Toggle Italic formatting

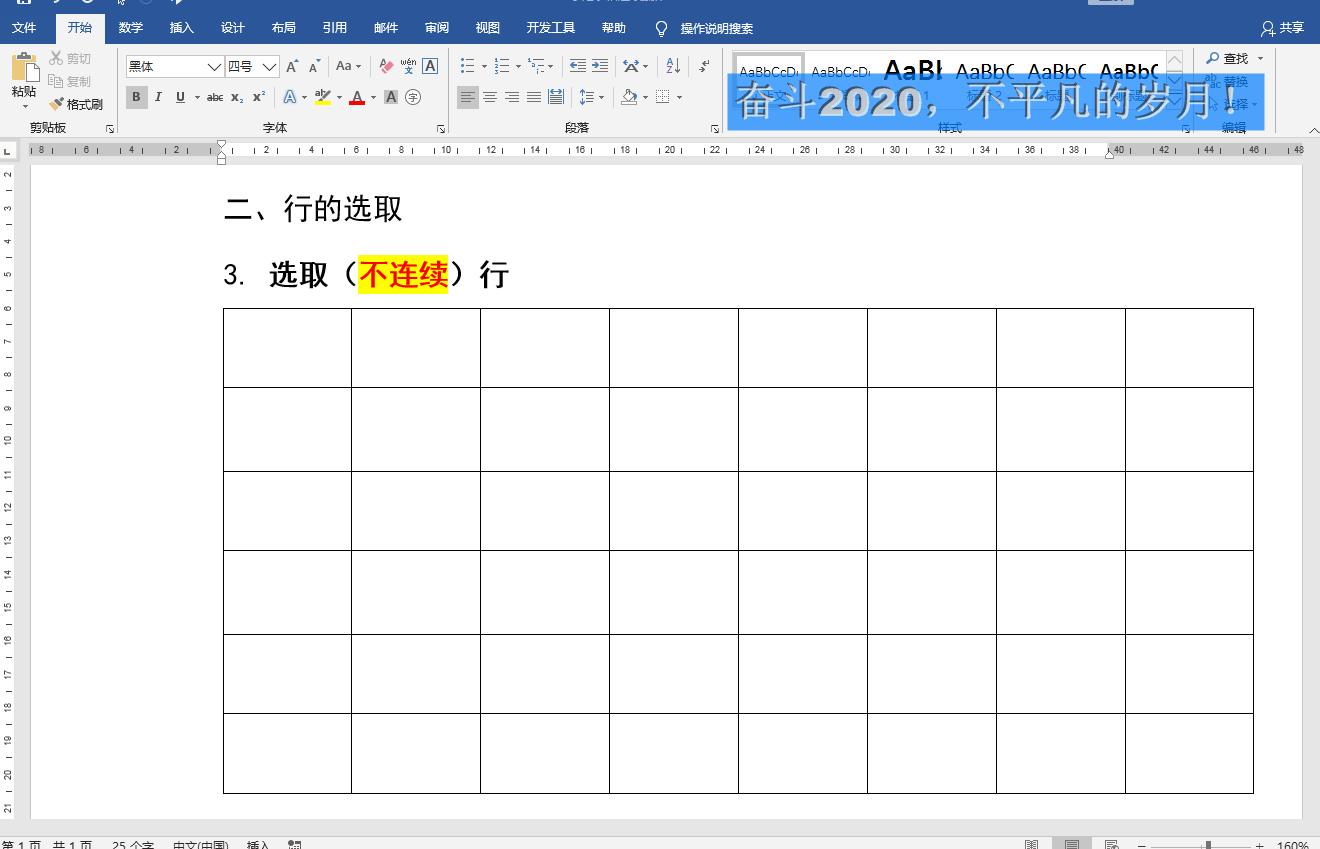(x=158, y=97)
